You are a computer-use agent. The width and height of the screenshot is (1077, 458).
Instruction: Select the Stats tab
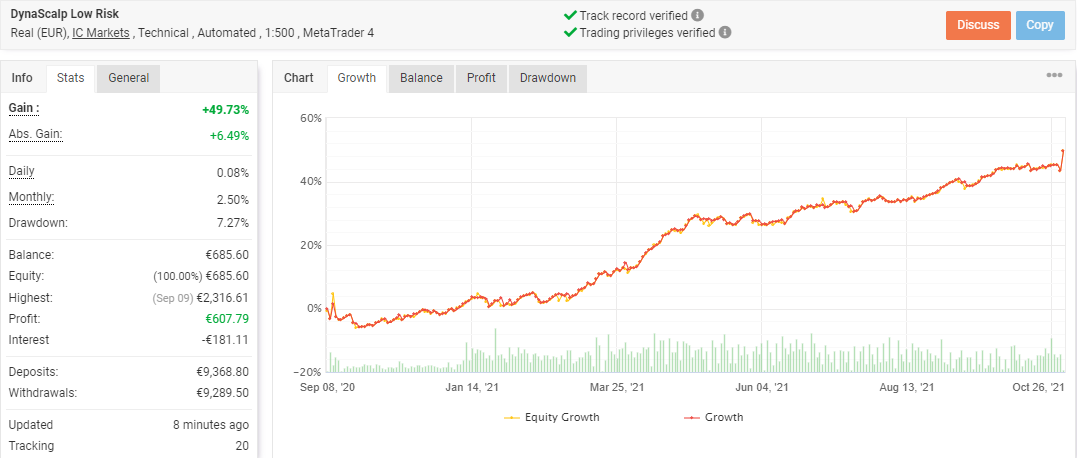coord(71,78)
